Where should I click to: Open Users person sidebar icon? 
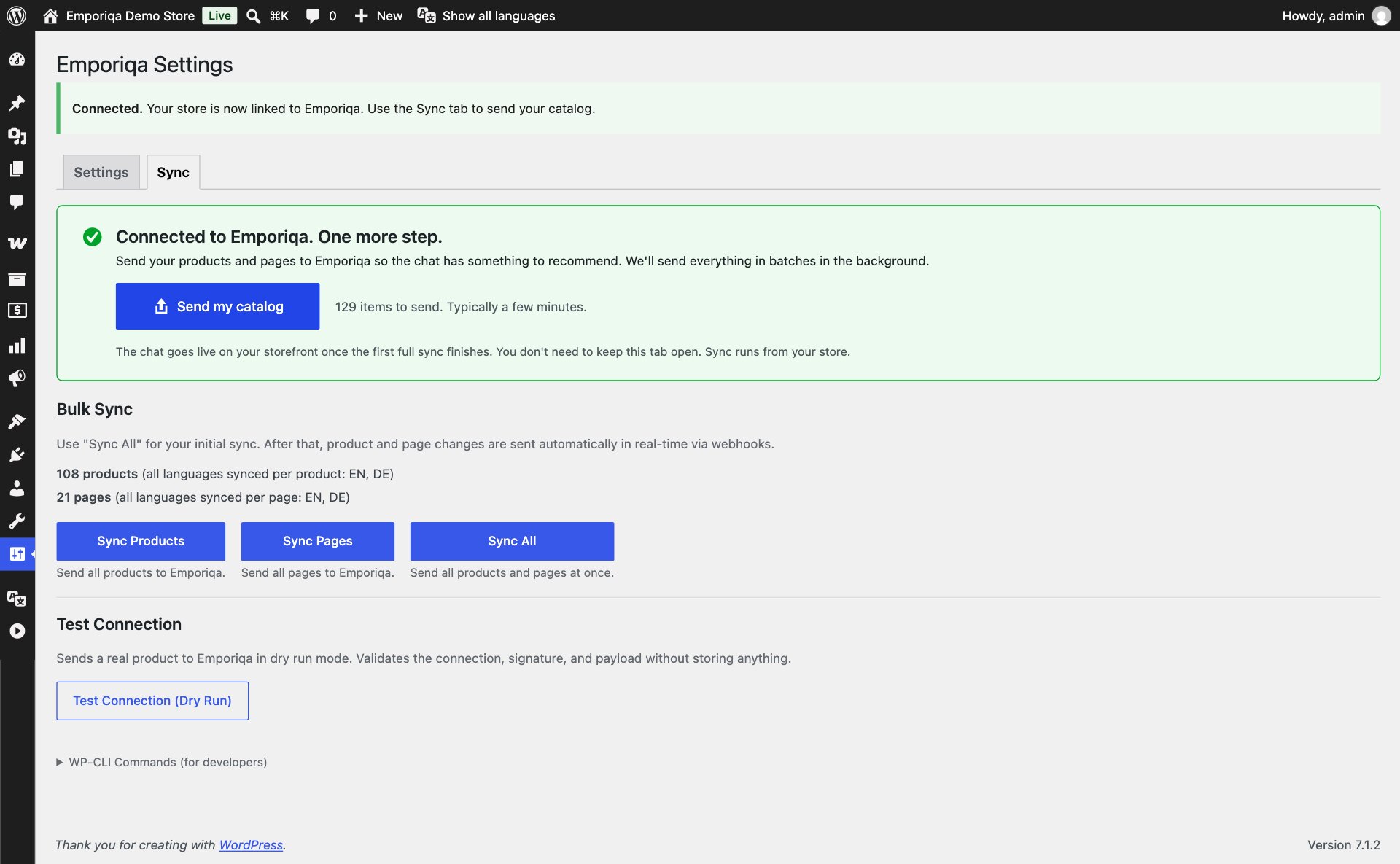pyautogui.click(x=17, y=488)
